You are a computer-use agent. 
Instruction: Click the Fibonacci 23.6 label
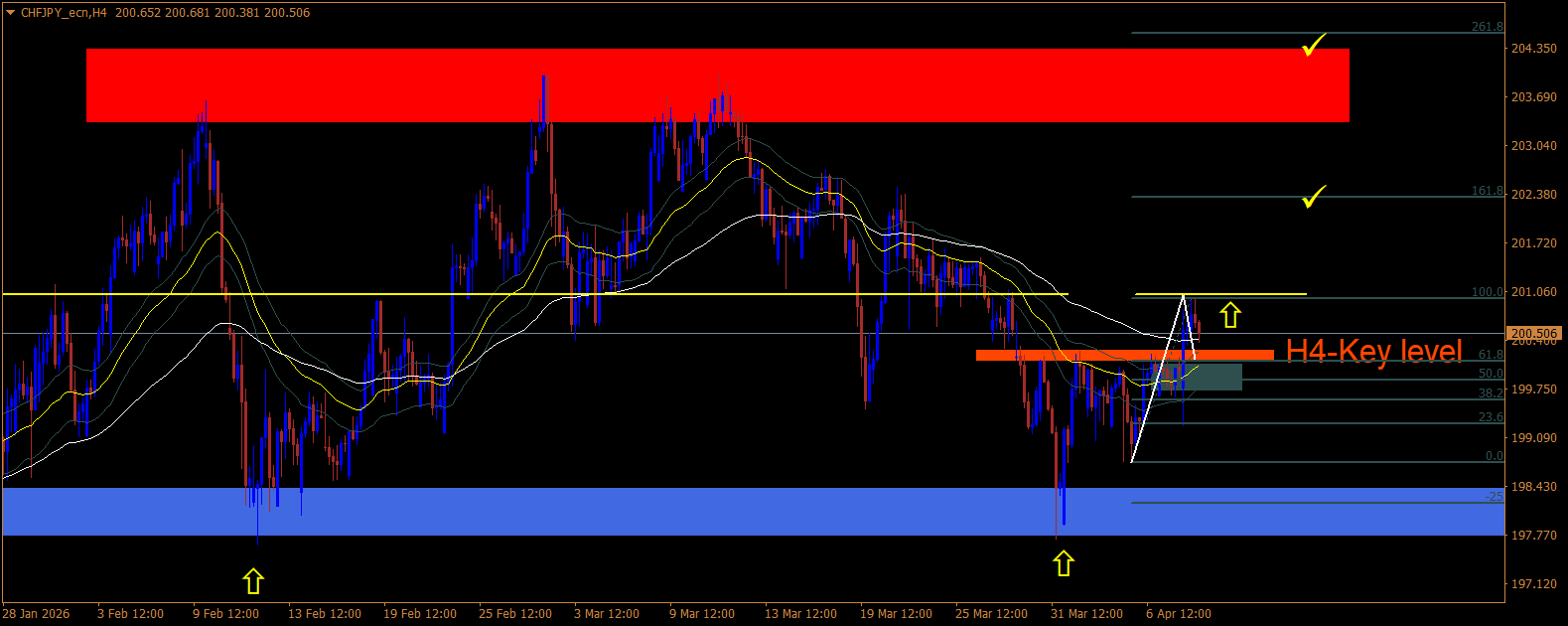pyautogui.click(x=1491, y=417)
